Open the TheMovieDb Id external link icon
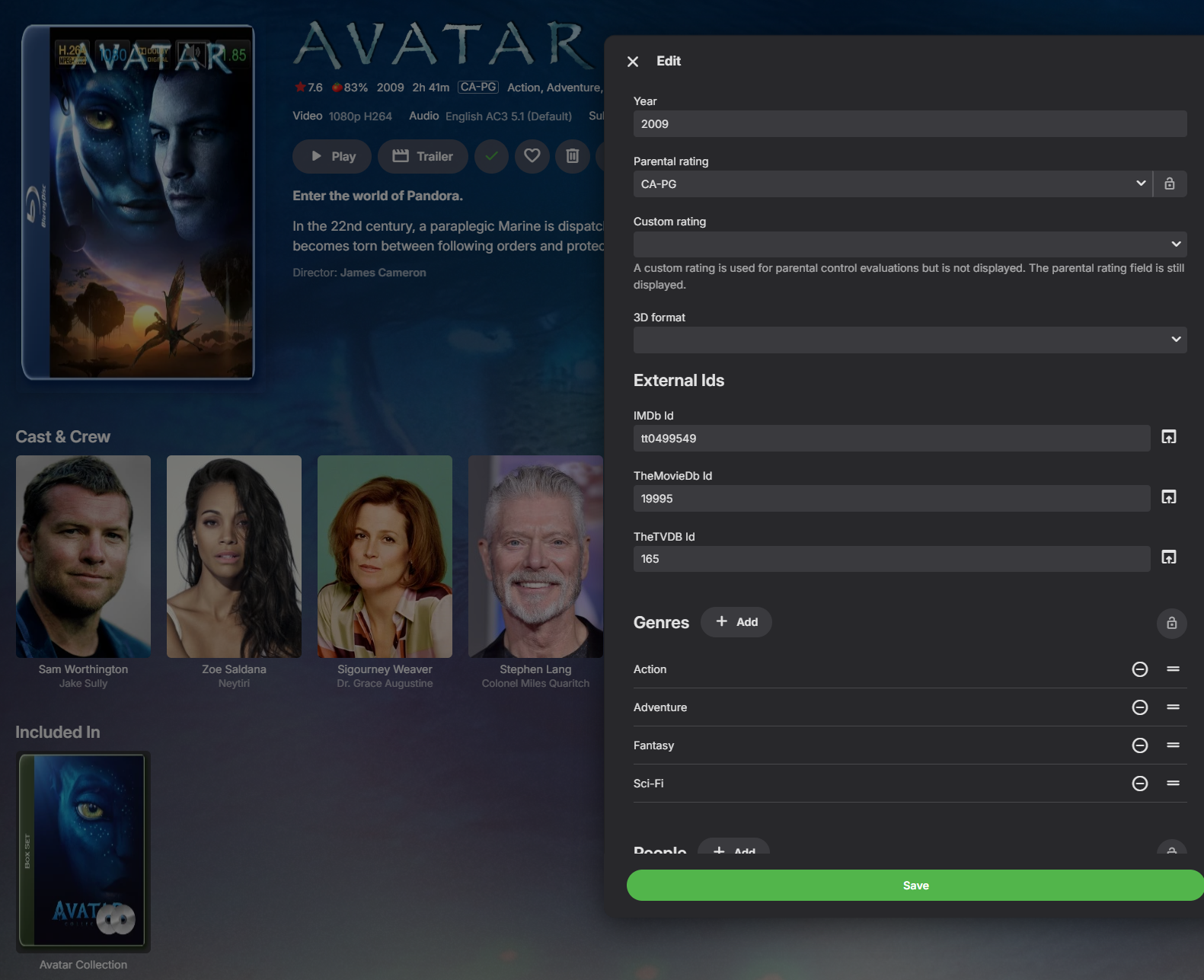1204x980 pixels. click(1169, 497)
